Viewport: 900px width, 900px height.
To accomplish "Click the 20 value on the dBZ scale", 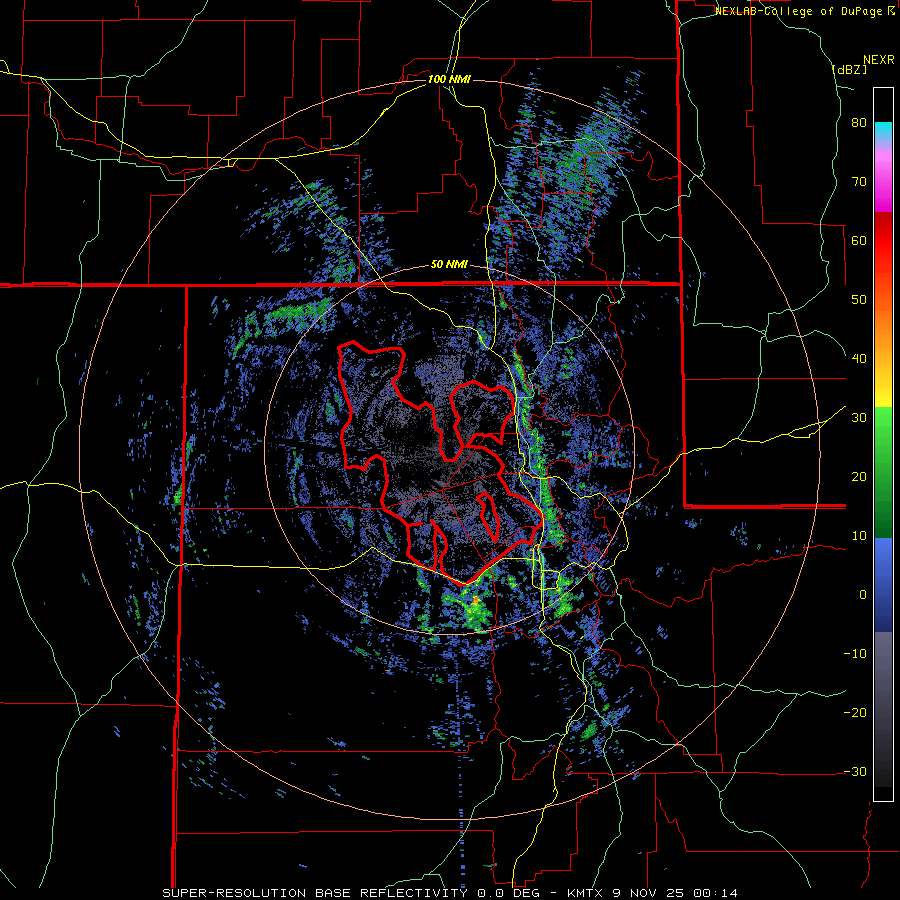I will coord(859,477).
